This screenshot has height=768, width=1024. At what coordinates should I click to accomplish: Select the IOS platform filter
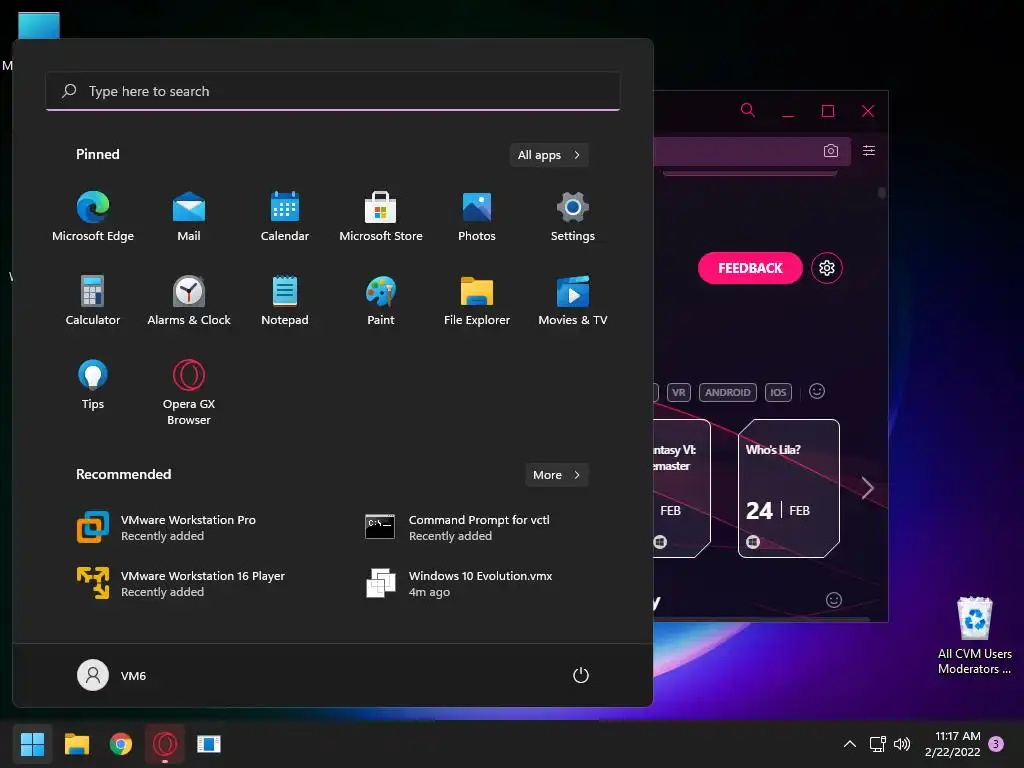(778, 392)
